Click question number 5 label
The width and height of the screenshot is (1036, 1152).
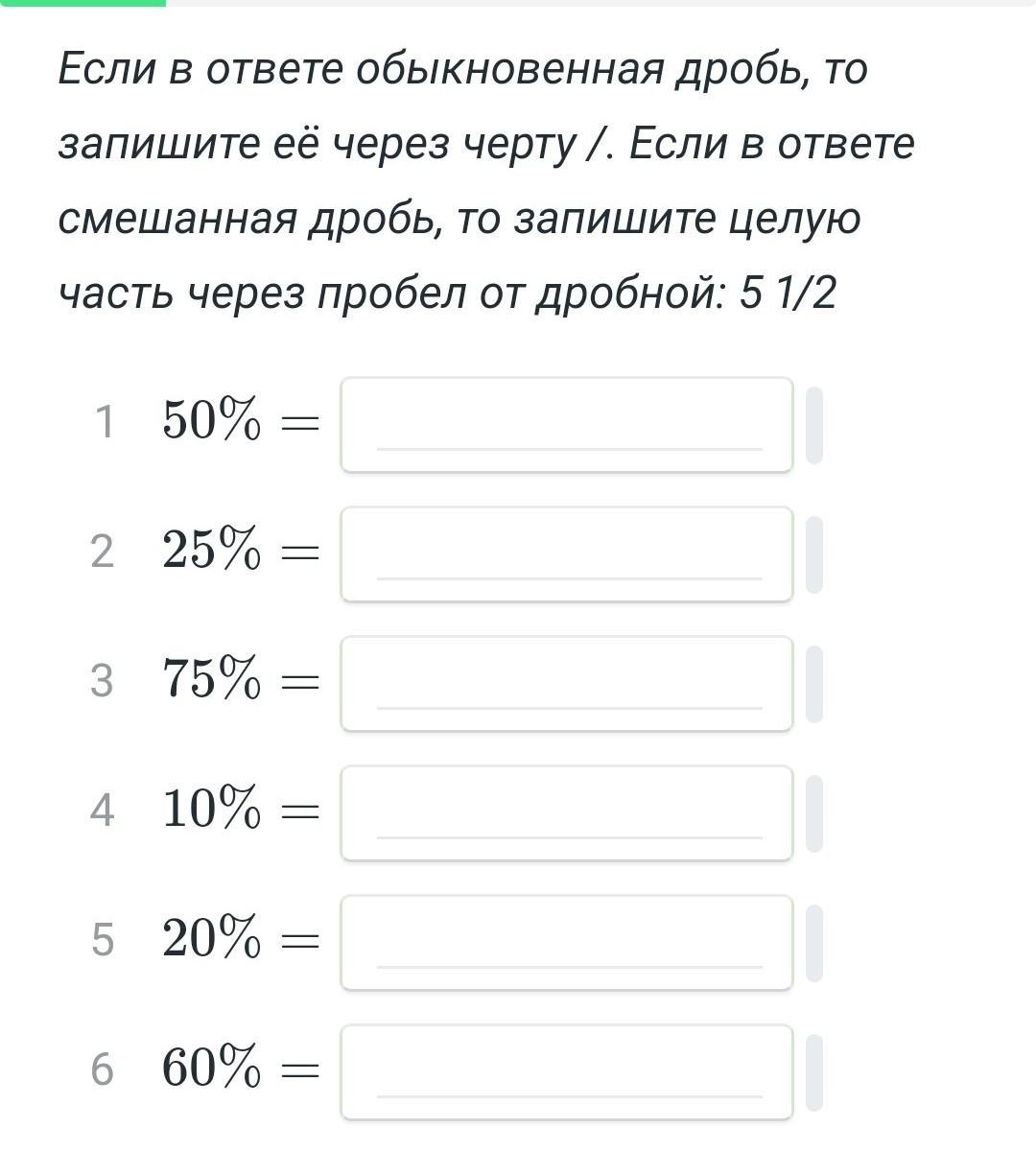[x=102, y=940]
